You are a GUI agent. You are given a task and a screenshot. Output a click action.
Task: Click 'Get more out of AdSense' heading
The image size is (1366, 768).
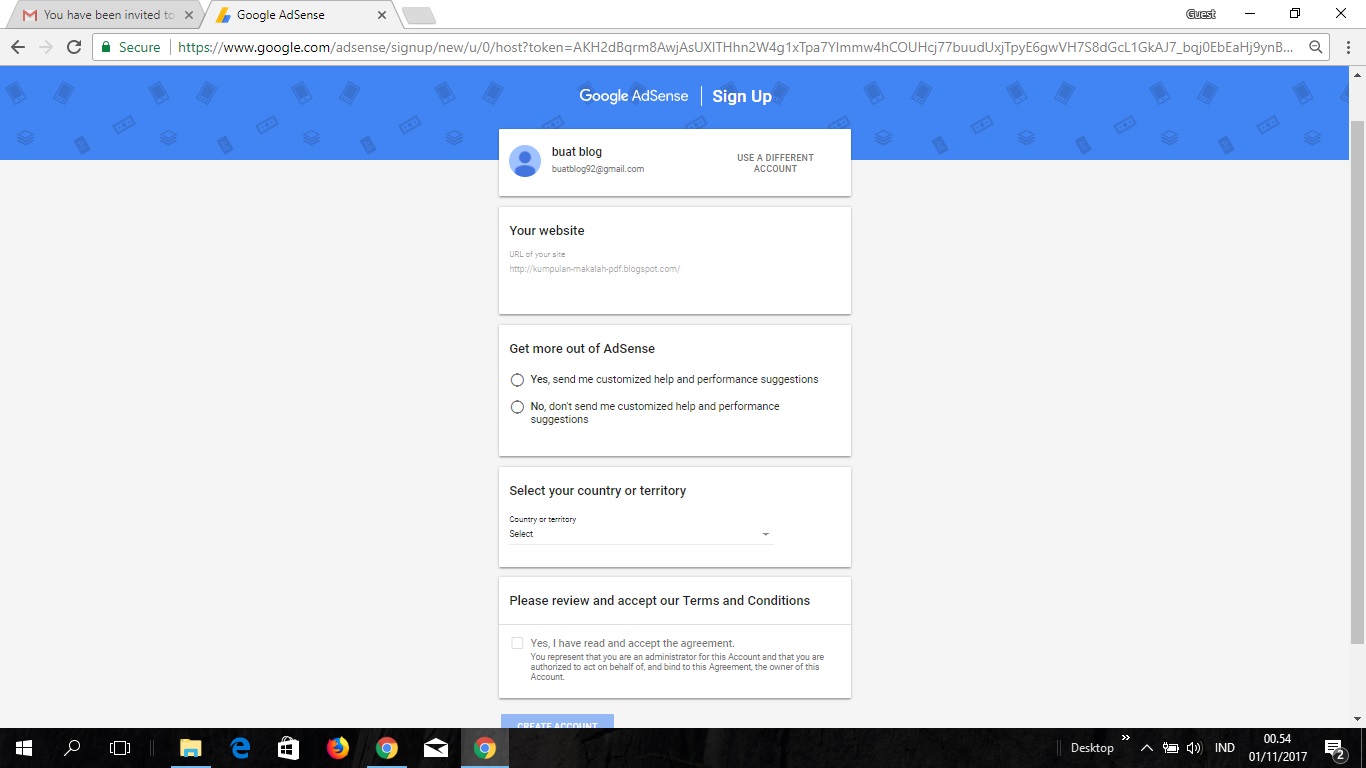point(582,349)
